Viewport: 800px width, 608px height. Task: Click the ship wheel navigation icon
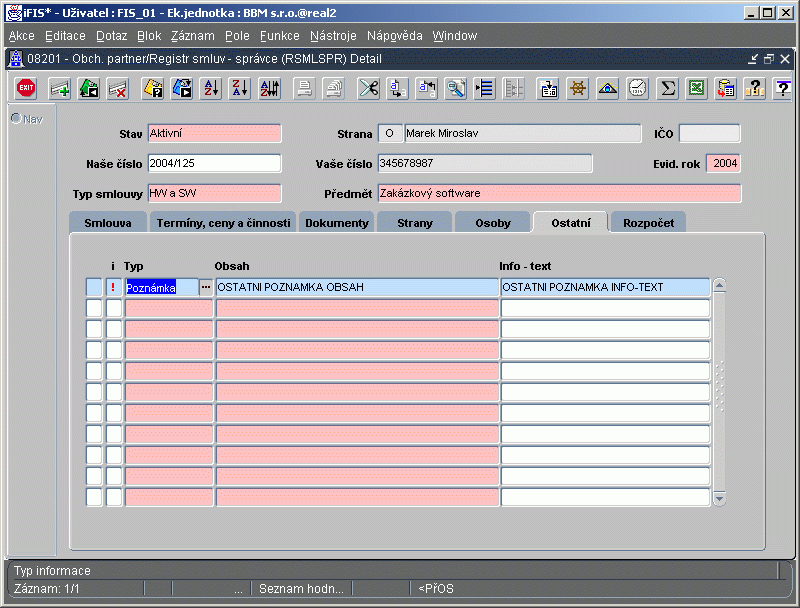tap(578, 89)
